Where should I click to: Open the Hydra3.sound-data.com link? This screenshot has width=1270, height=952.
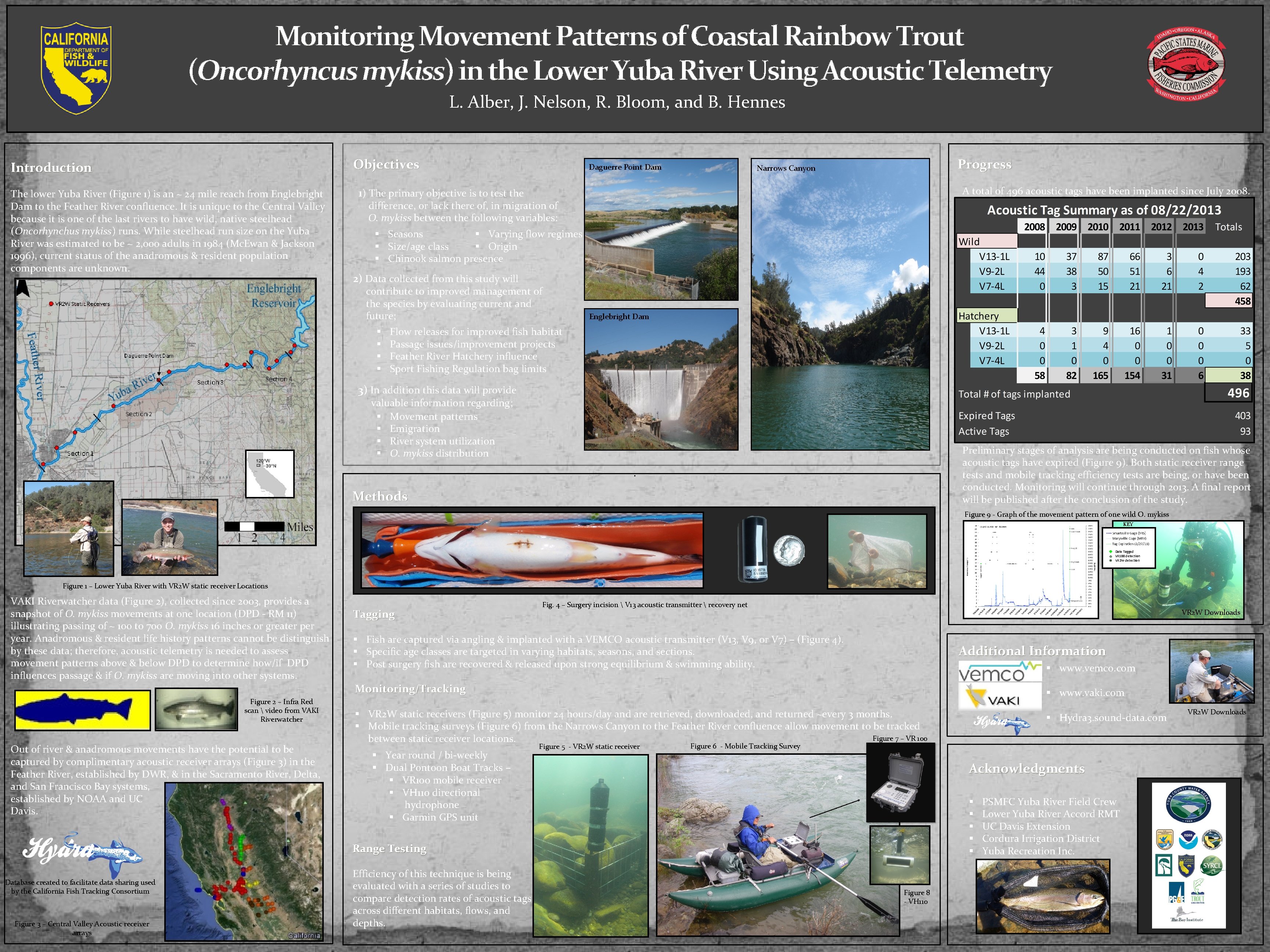point(1112,717)
